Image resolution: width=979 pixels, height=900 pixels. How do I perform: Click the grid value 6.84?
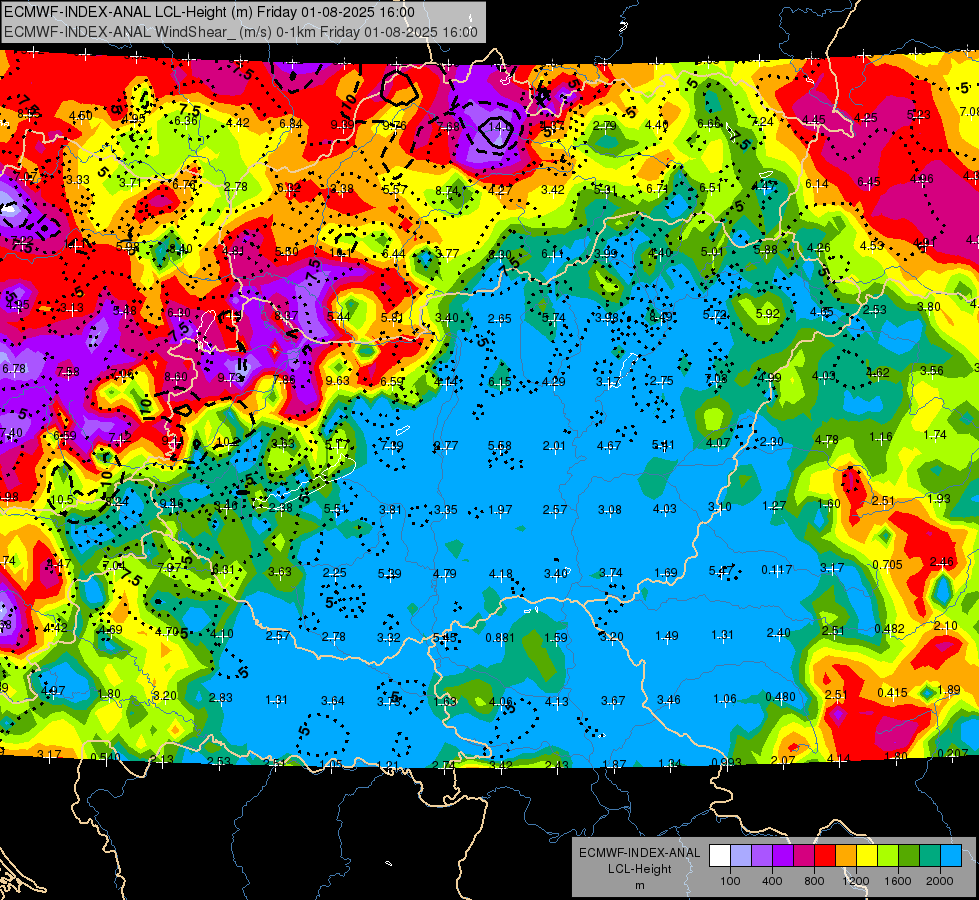point(291,124)
